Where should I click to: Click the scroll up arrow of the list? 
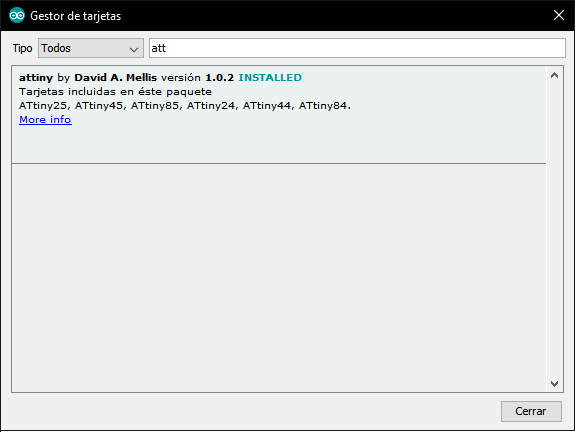tap(554, 76)
